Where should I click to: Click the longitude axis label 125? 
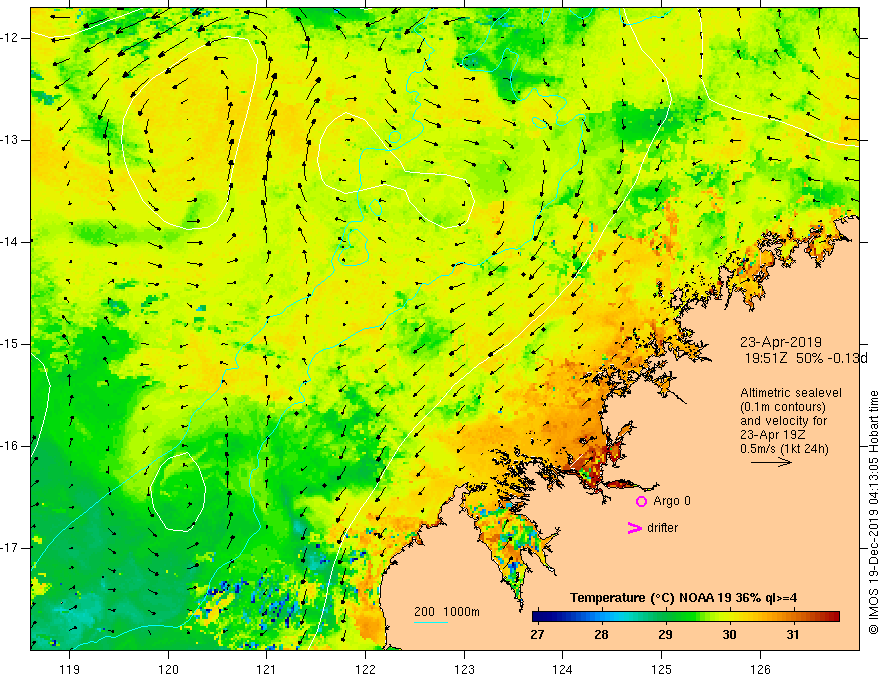pos(662,669)
